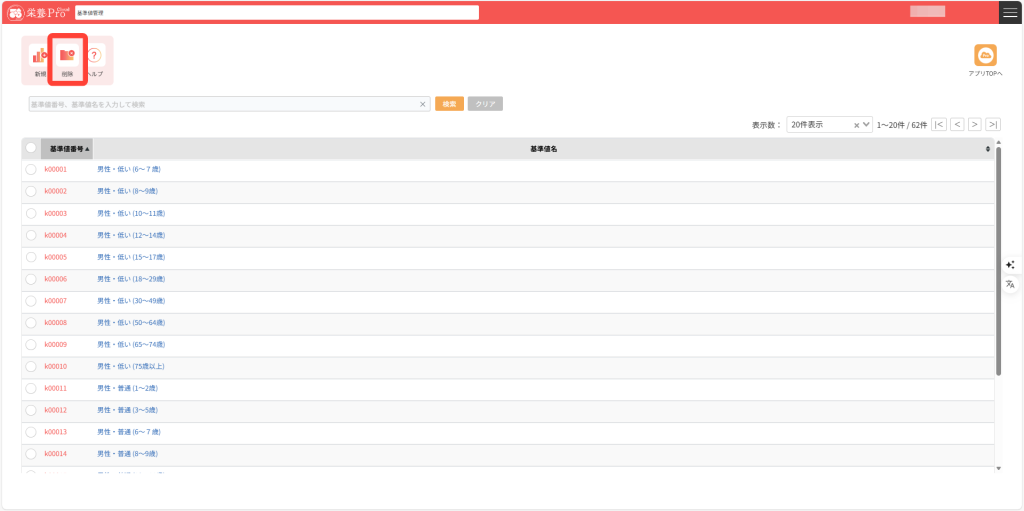Go to アプリTOPへ cloud icon
The width and height of the screenshot is (1024, 511).
pyautogui.click(x=985, y=57)
